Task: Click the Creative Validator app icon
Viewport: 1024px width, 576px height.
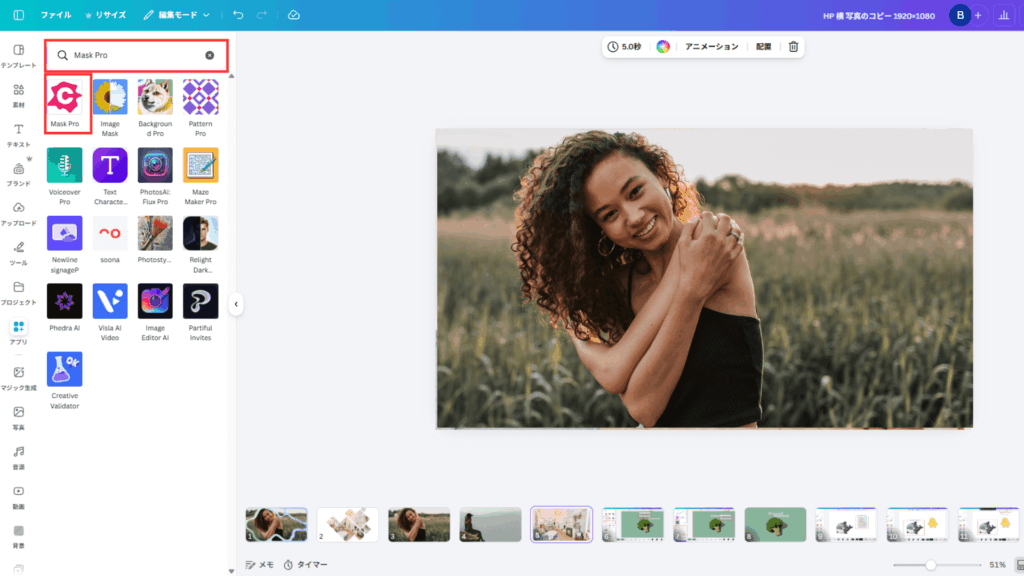Action: (65, 370)
